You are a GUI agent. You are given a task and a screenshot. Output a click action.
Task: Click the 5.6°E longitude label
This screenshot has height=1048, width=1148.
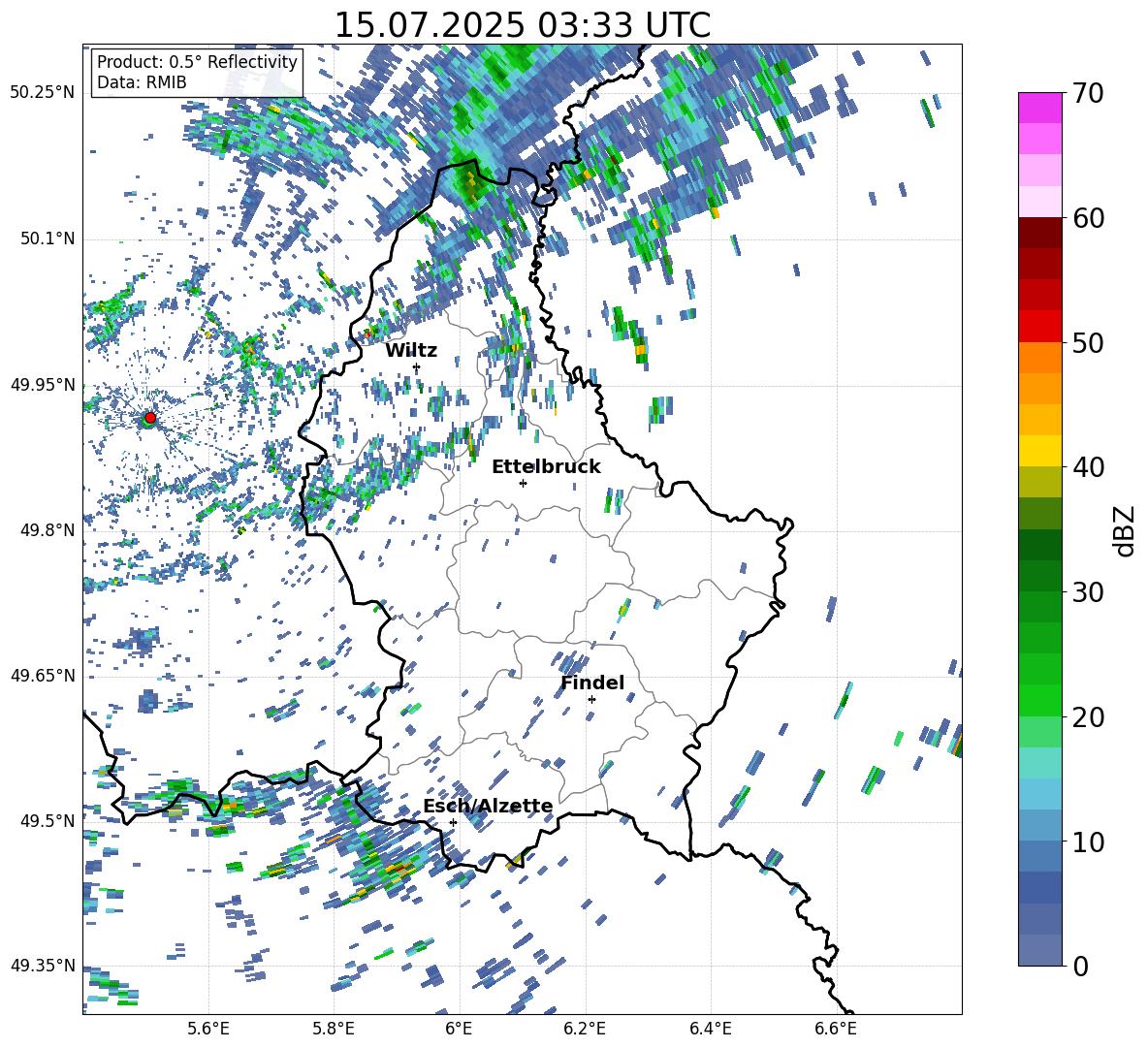(x=207, y=1029)
